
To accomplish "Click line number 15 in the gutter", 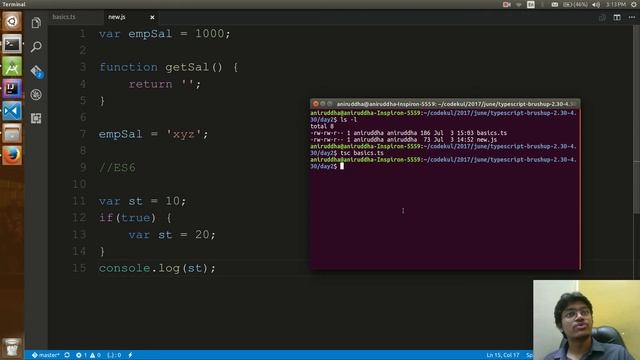I will [80, 268].
